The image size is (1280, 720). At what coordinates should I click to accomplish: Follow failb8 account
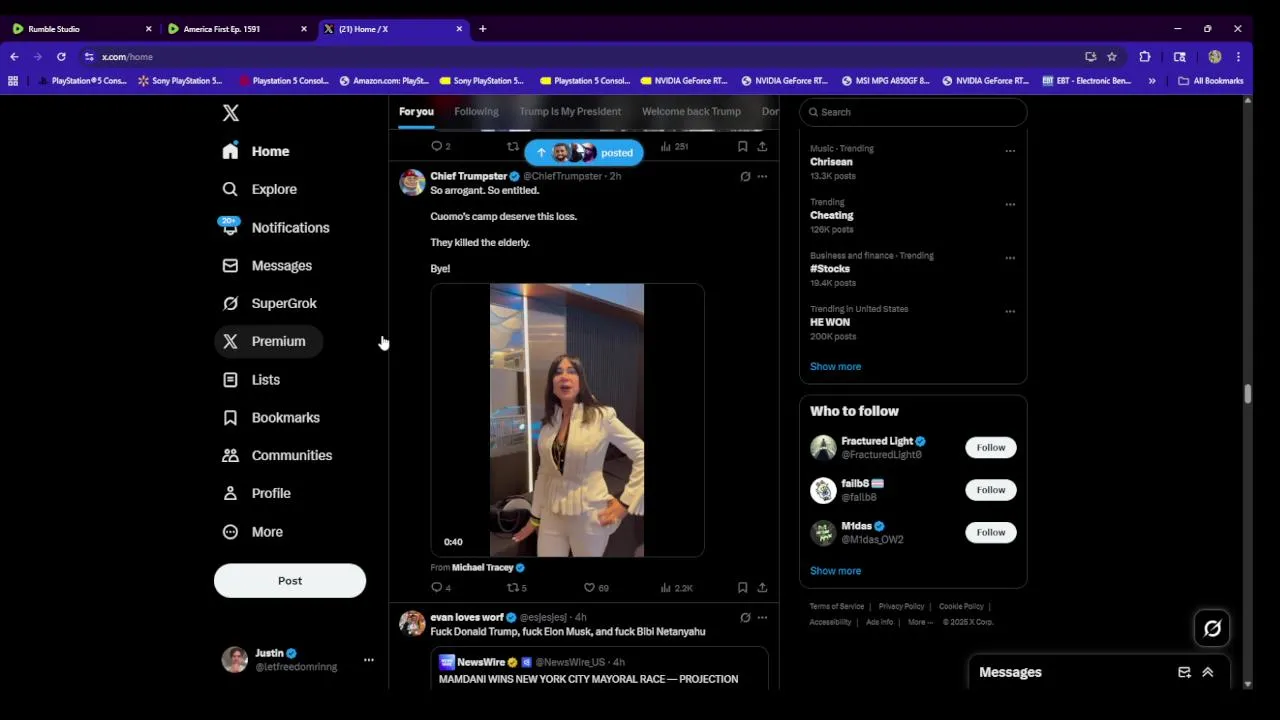pos(991,489)
